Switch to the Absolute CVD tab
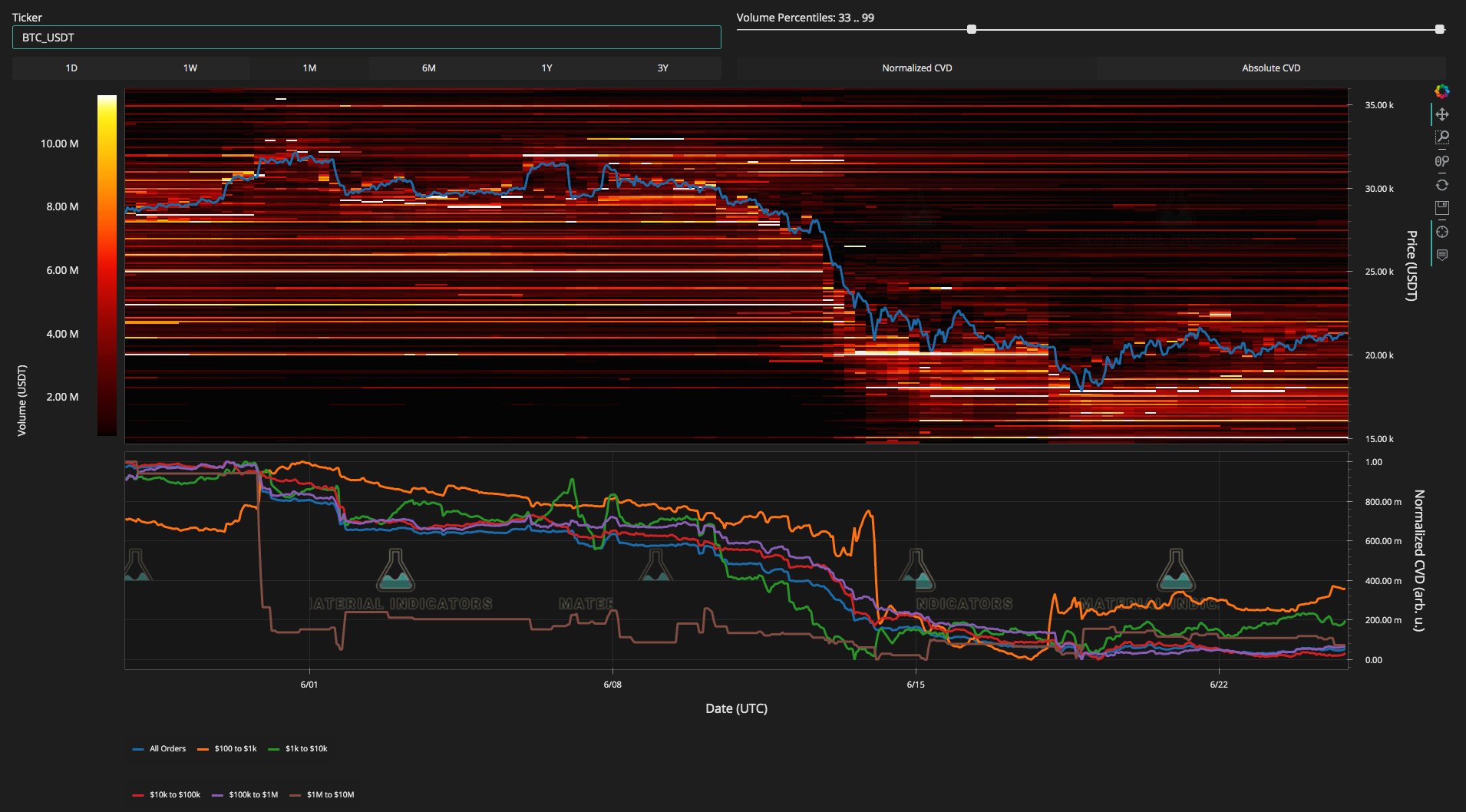Image resolution: width=1466 pixels, height=812 pixels. click(x=1270, y=68)
